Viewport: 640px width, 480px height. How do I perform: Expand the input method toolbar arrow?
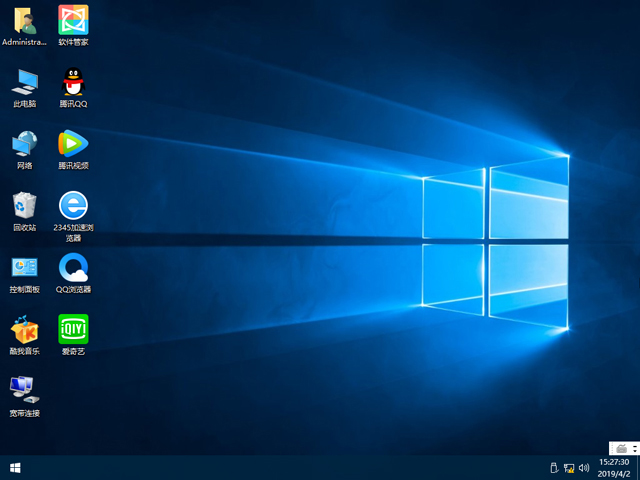click(632, 447)
